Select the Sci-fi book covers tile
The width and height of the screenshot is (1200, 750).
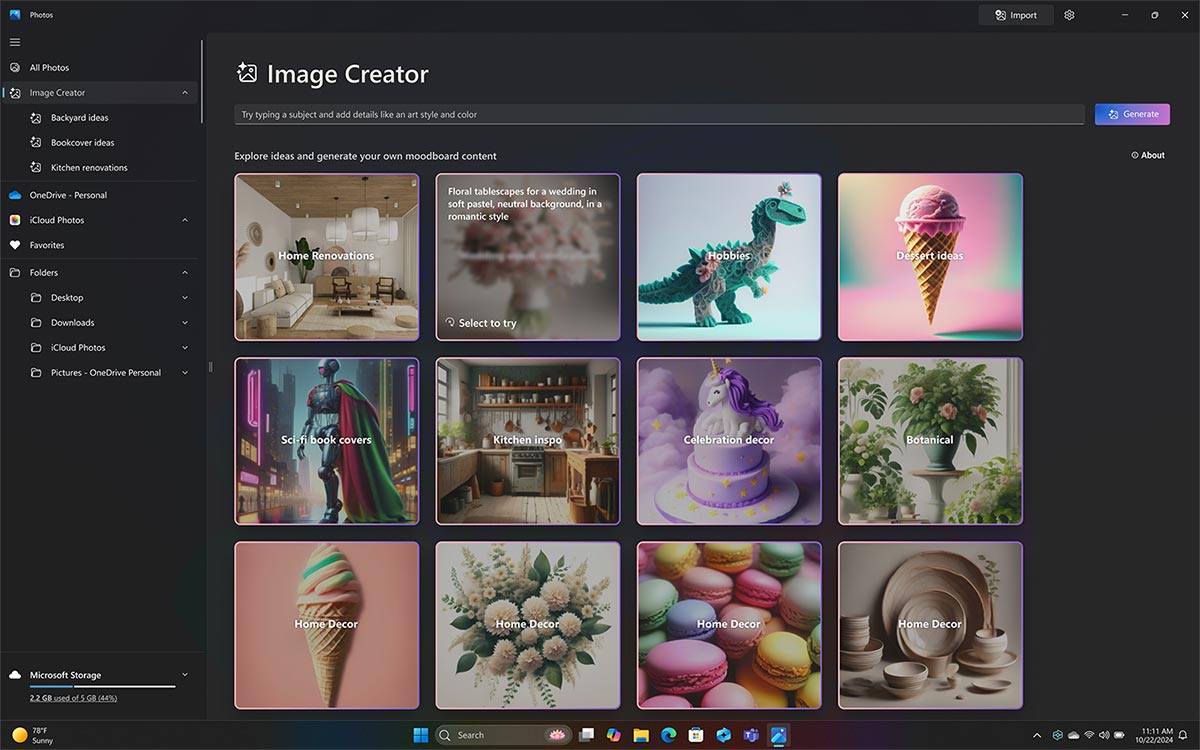pos(326,441)
